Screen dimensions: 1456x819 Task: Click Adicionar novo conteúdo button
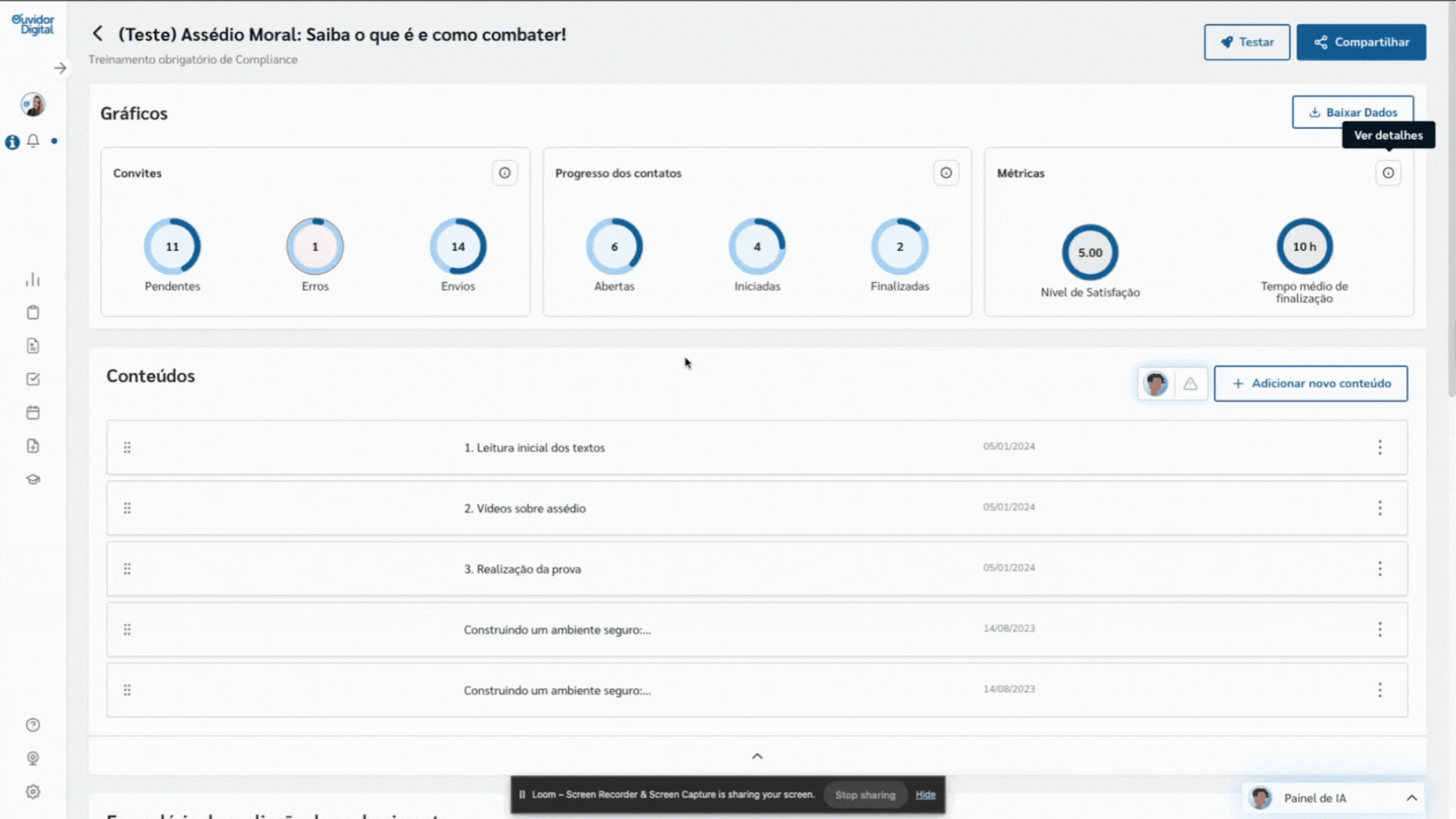(1310, 384)
